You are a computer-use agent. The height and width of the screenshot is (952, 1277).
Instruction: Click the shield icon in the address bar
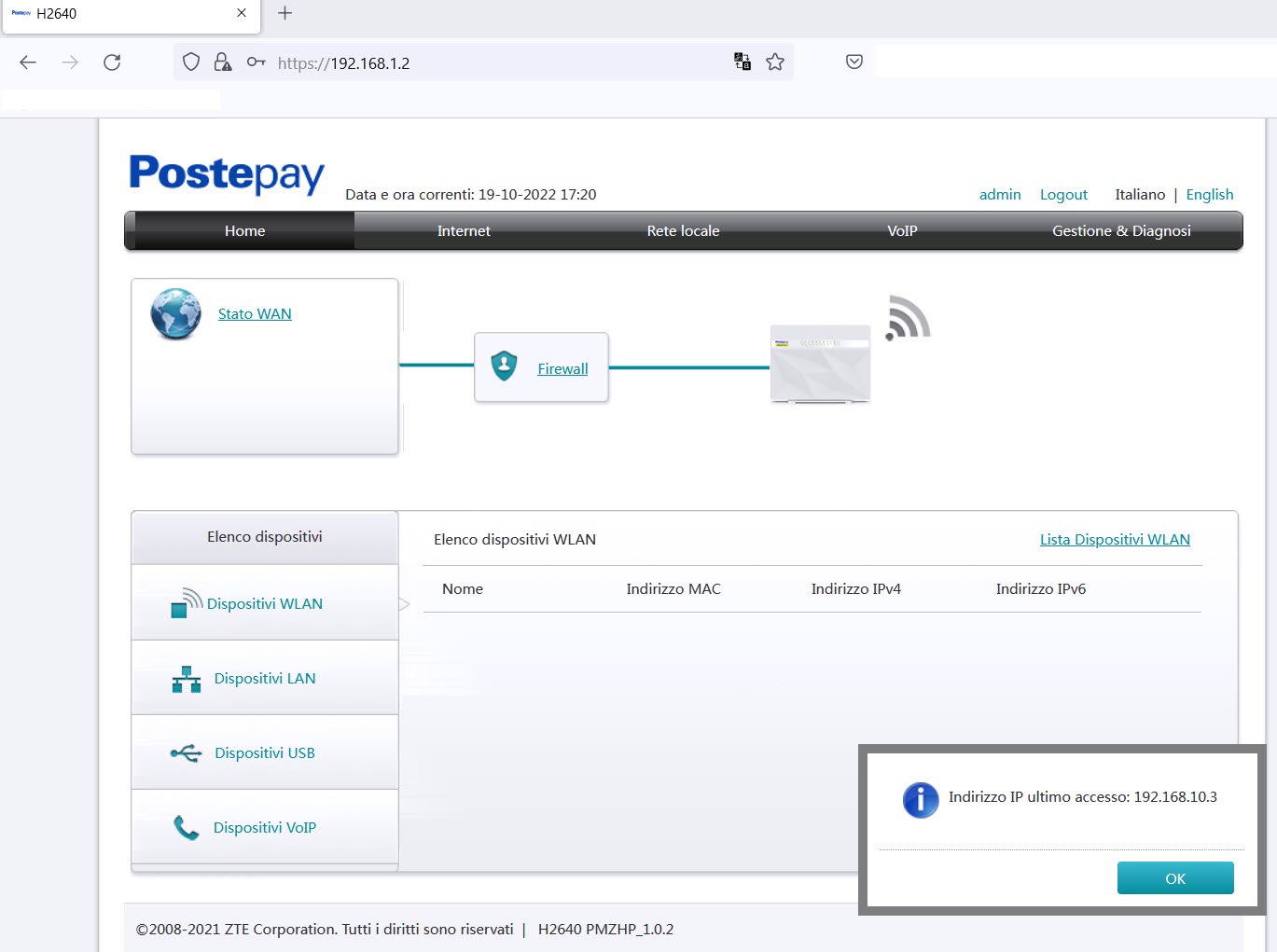pyautogui.click(x=190, y=62)
